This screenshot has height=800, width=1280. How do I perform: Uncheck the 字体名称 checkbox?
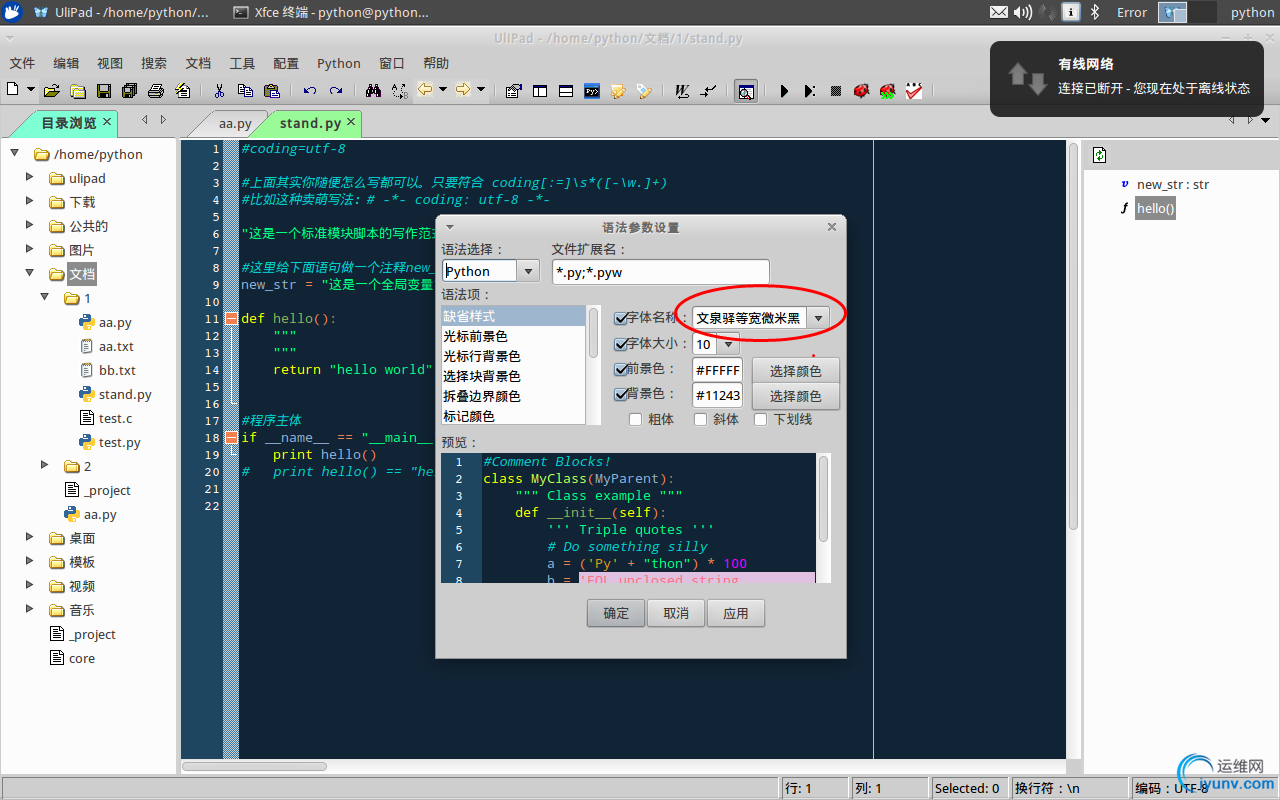pos(620,318)
